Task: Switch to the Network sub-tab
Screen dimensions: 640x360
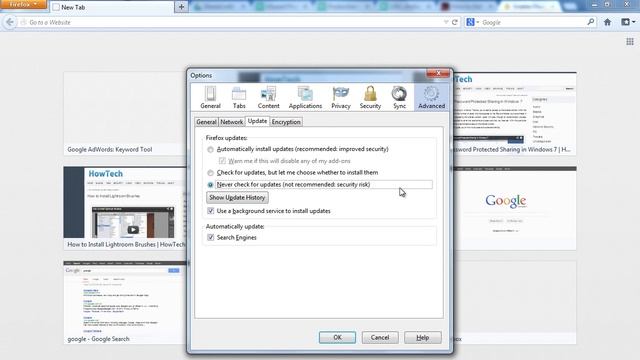Action: [x=231, y=122]
